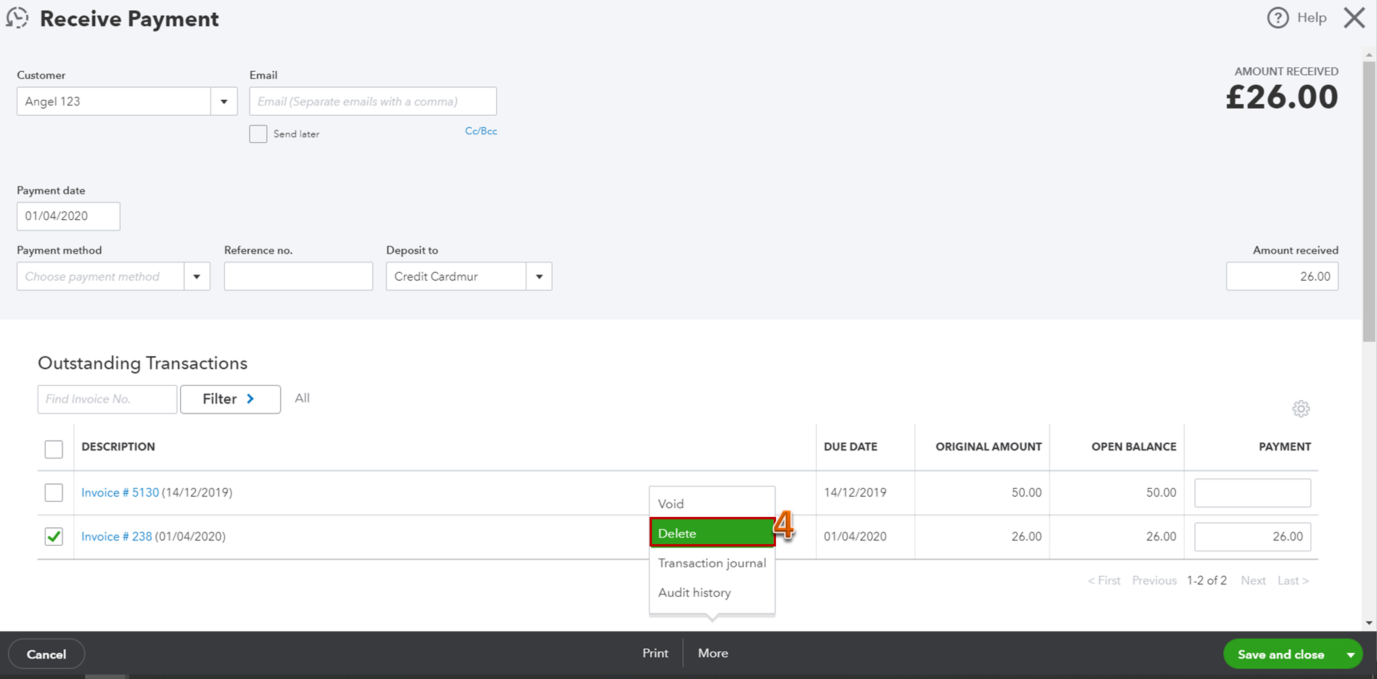
Task: Click the Help question mark icon
Action: 1278,17
